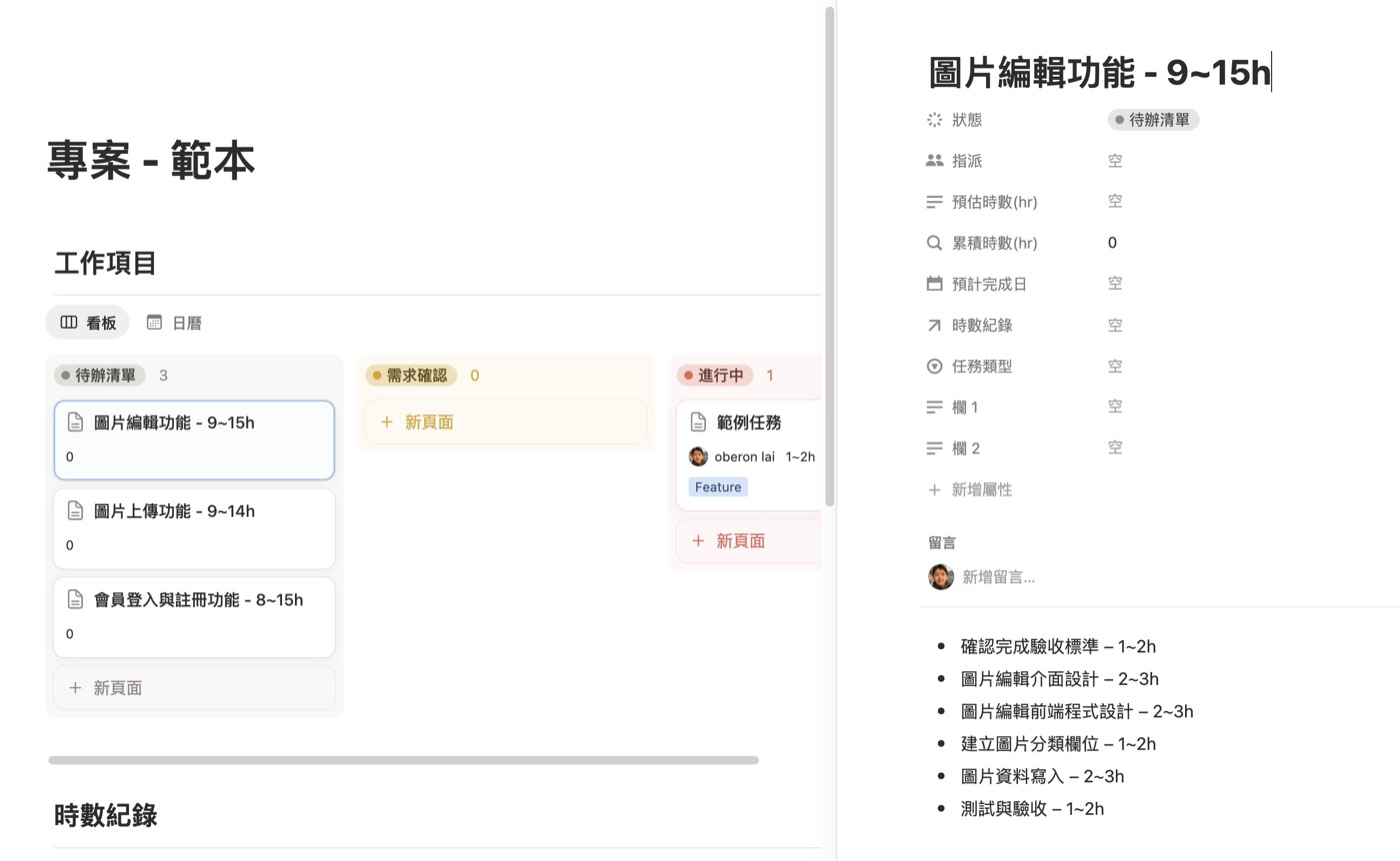Click bullet 圖片編輯前端程式設計 – 2~3h
The height and width of the screenshot is (861, 1400).
pyautogui.click(x=1077, y=711)
